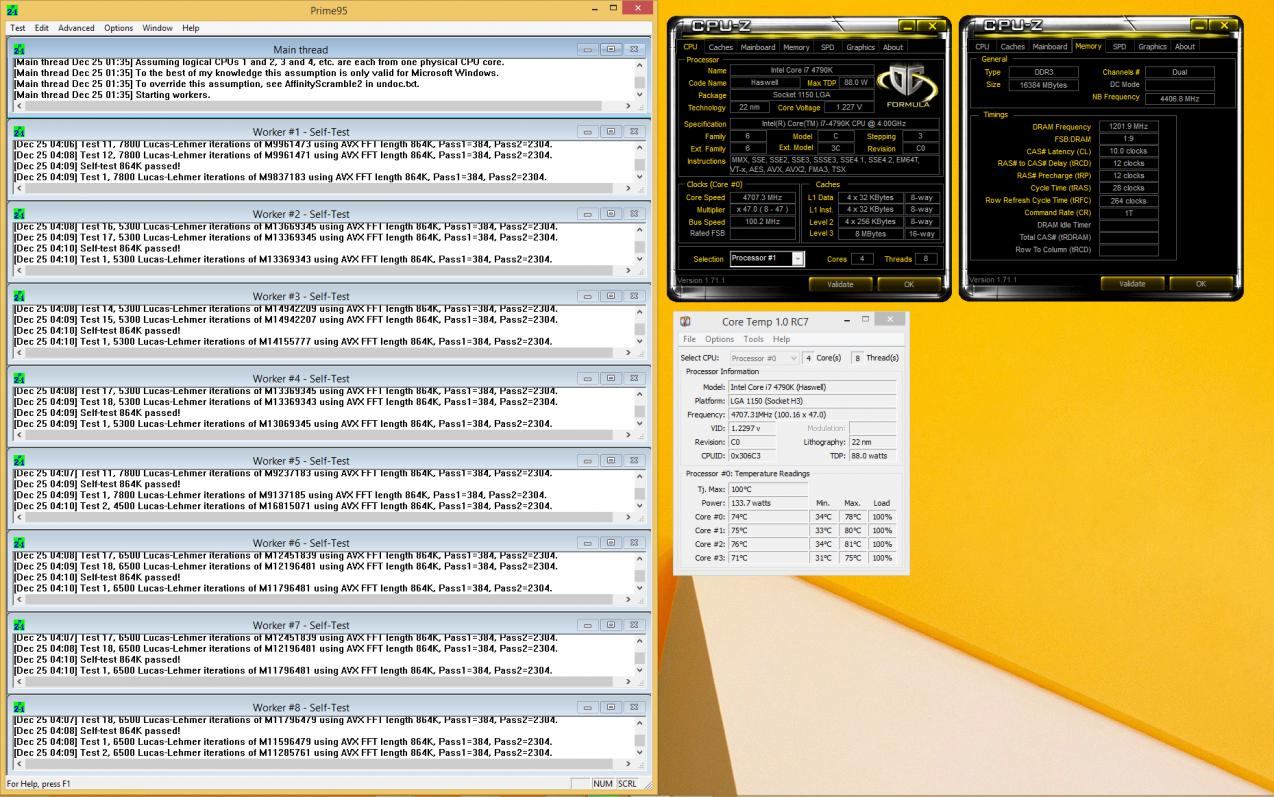Viewport: 1274px width, 797px height.
Task: Switch to CPU tab in second CPU-Z
Action: point(983,46)
